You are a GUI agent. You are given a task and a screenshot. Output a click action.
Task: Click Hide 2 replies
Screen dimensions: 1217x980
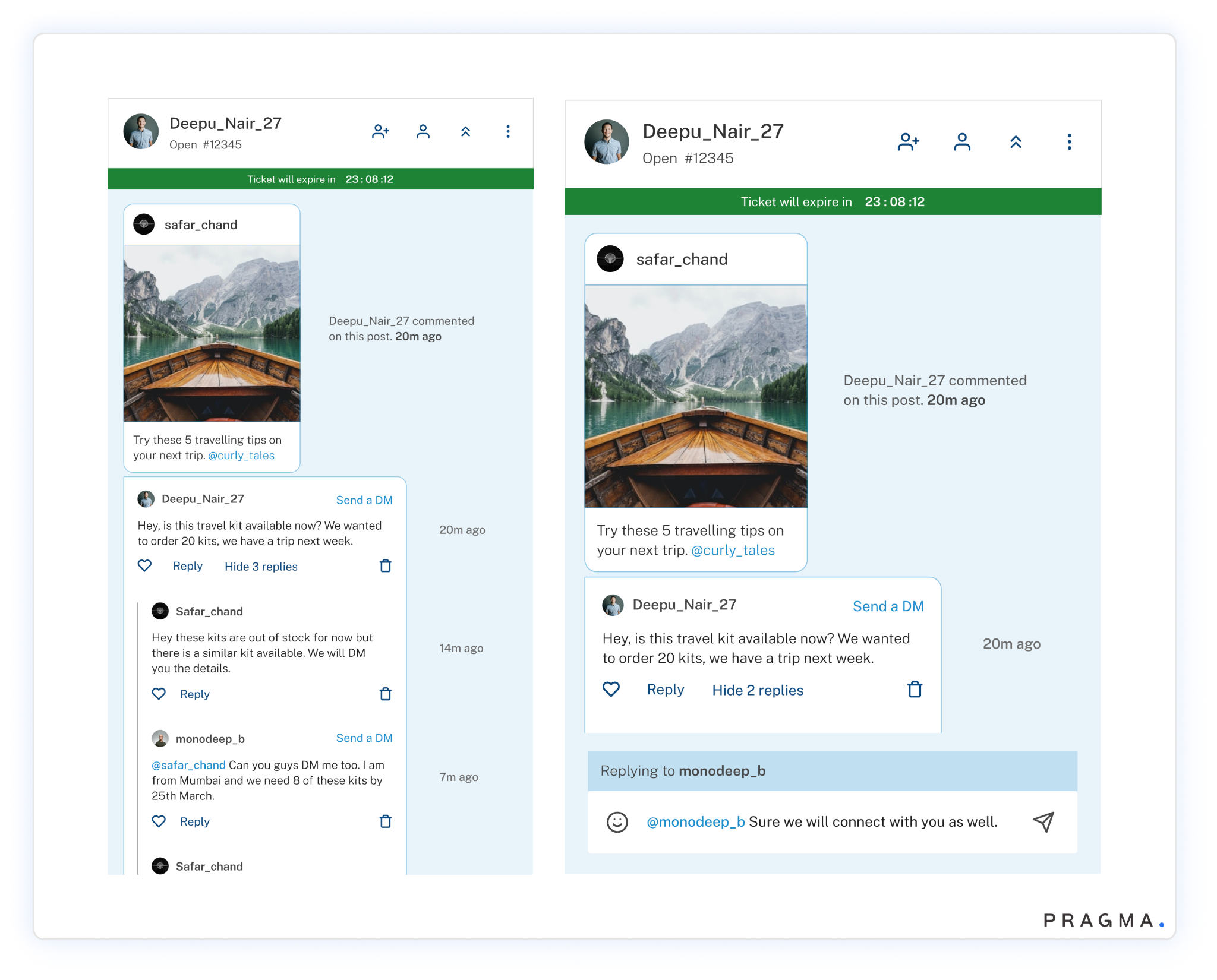(758, 690)
